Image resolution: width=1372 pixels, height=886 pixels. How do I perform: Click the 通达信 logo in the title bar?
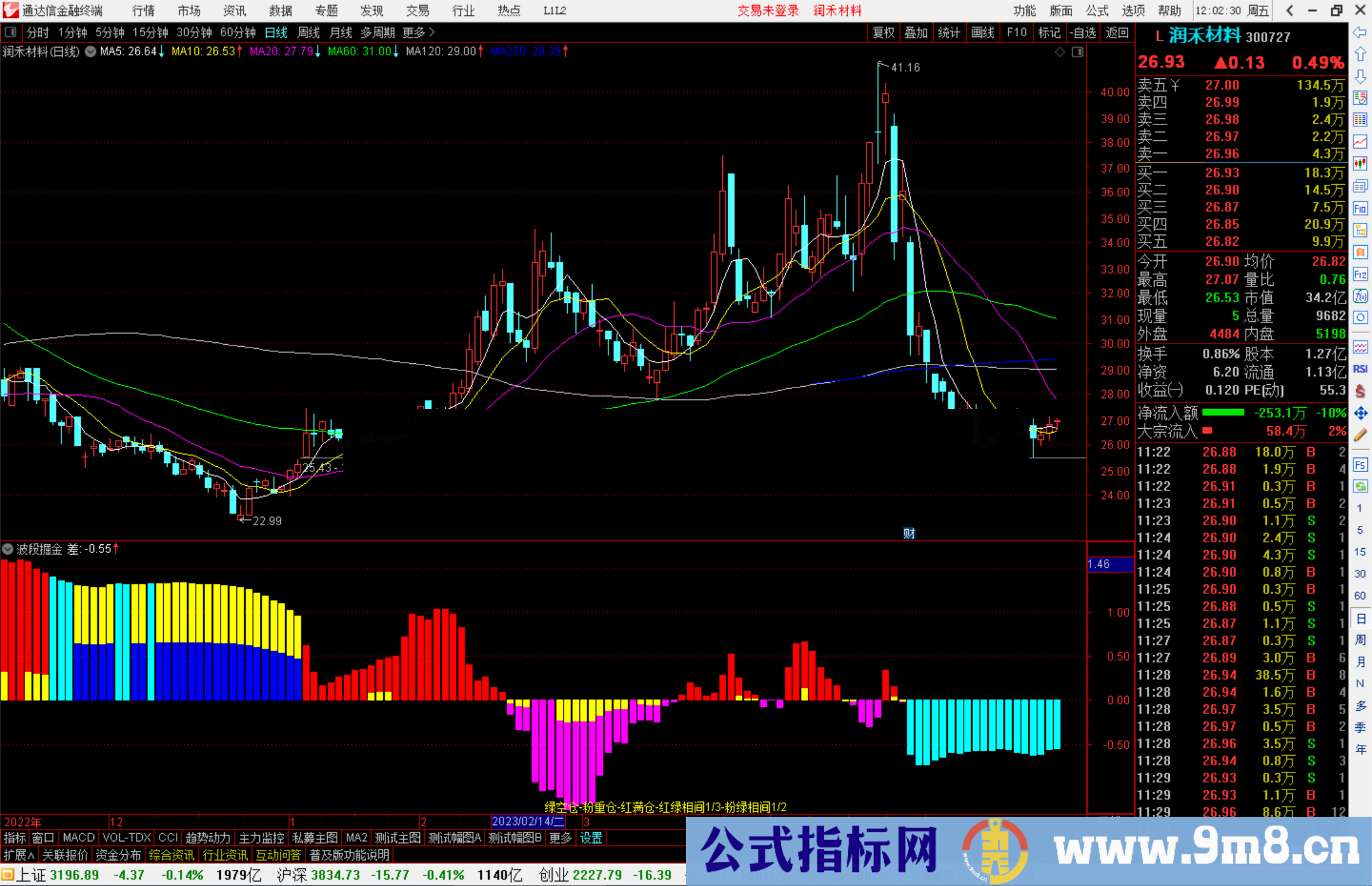pos(10,10)
